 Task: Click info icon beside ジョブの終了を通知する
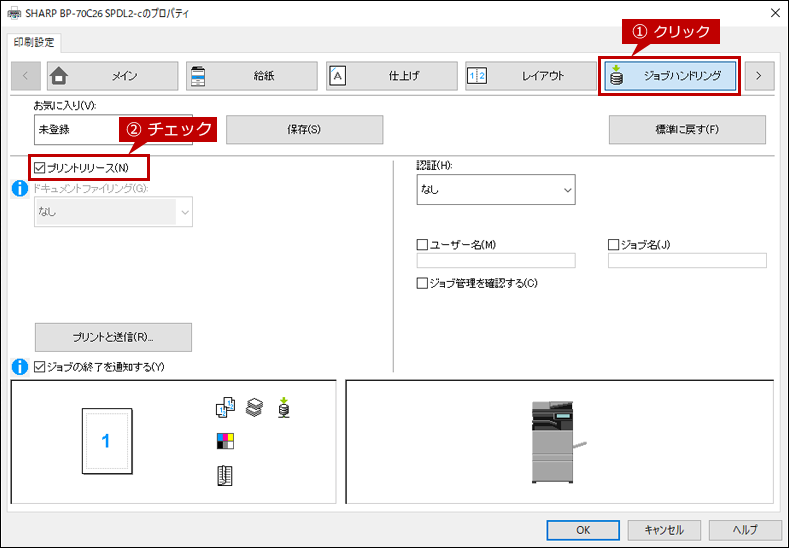point(20,367)
